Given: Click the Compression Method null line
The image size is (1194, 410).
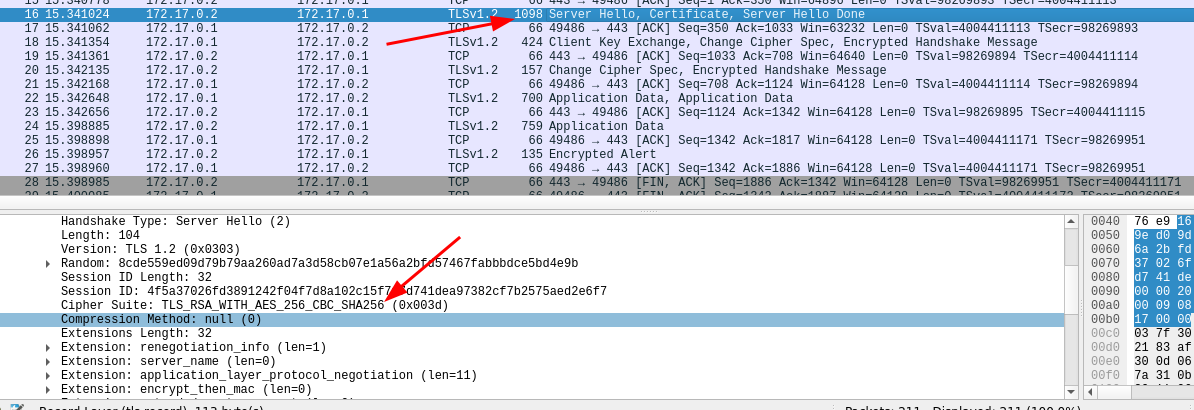Looking at the screenshot, I should click(x=160, y=319).
